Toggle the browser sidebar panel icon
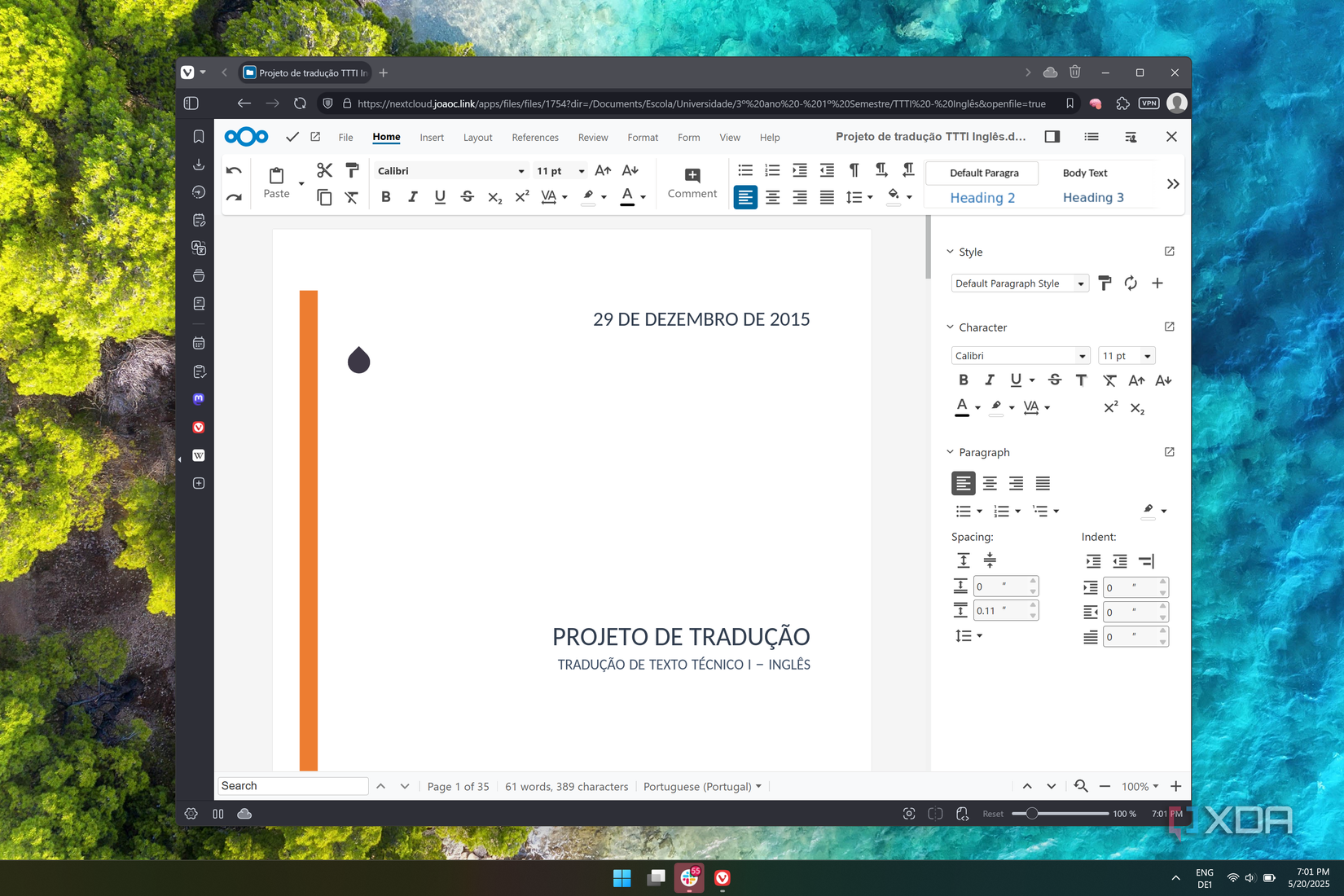 tap(191, 103)
